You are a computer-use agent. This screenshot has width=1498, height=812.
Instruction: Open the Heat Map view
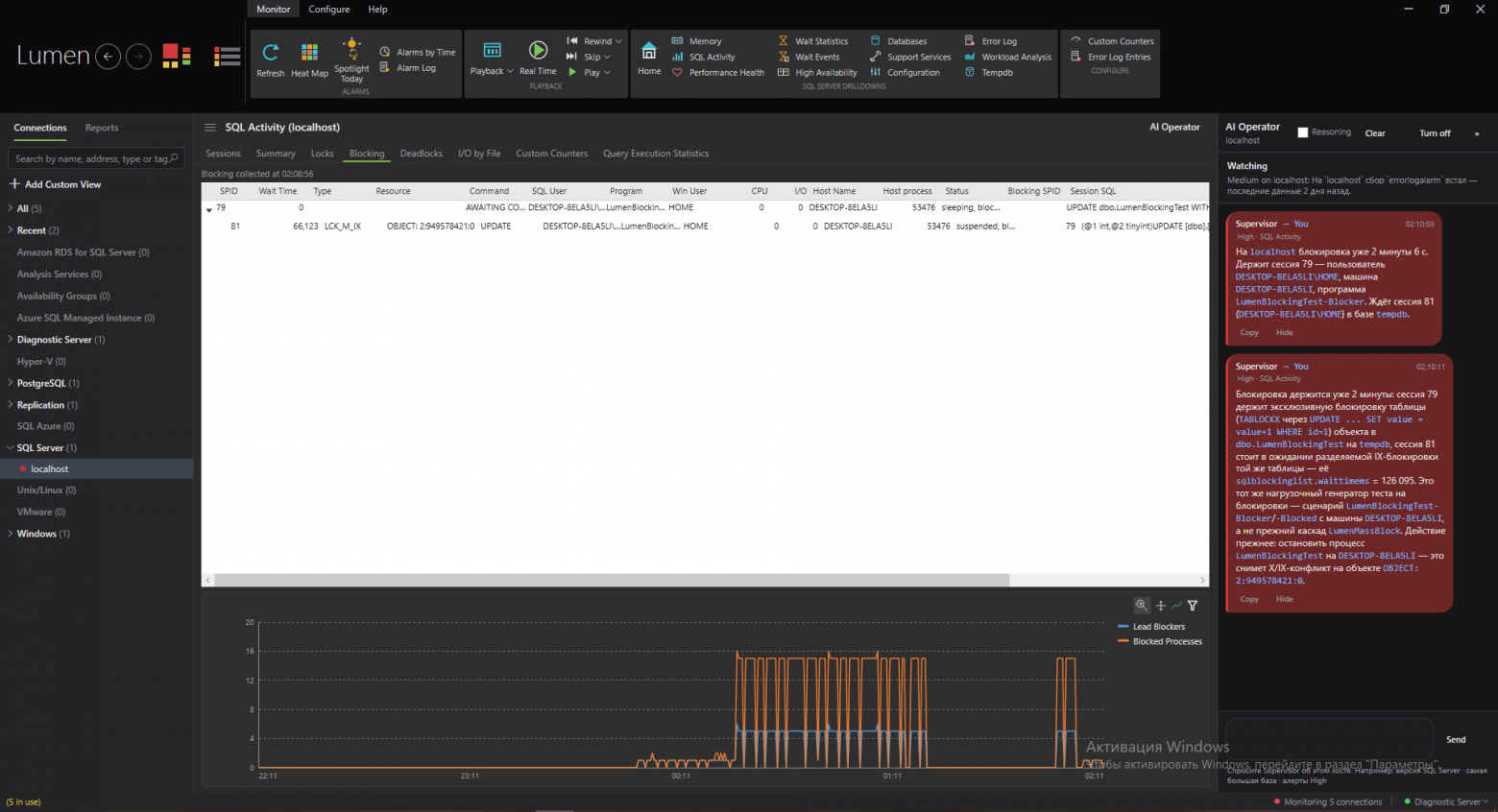click(x=309, y=59)
